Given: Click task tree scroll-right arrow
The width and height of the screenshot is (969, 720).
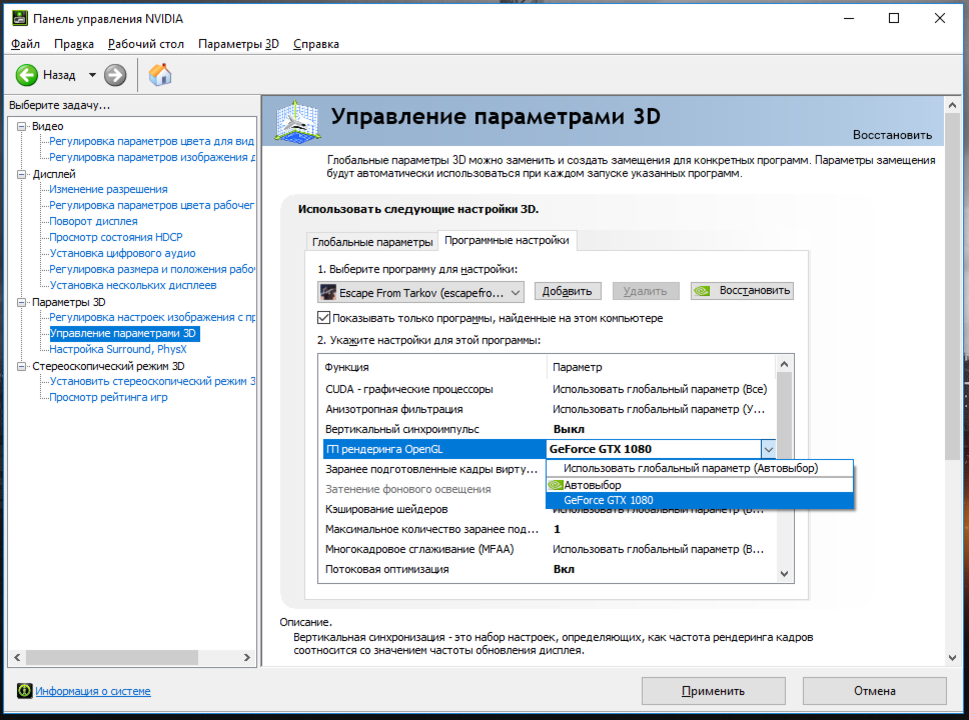Looking at the screenshot, I should click(247, 658).
